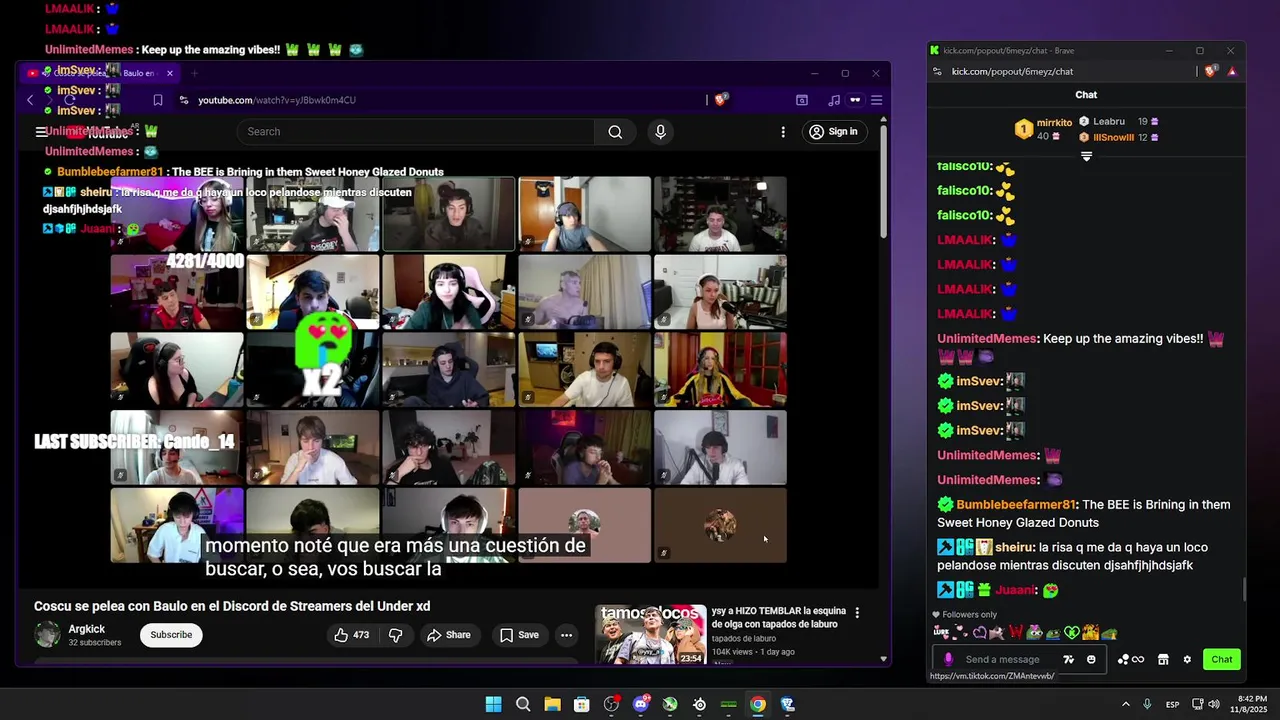Open more actions menu beside Save
This screenshot has width=1280, height=720.
pyautogui.click(x=566, y=635)
